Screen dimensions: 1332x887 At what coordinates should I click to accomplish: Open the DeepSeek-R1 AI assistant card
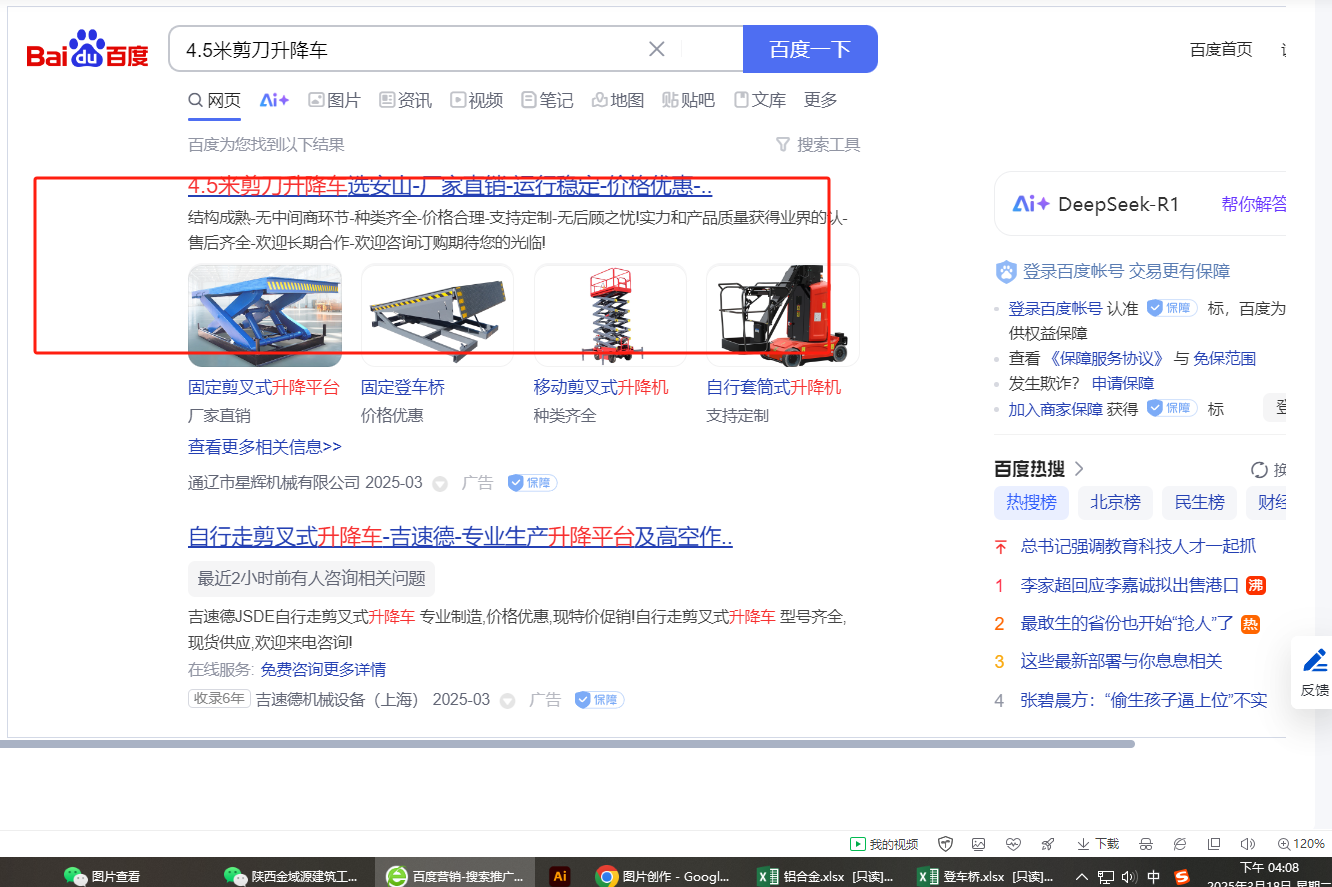(x=1140, y=204)
